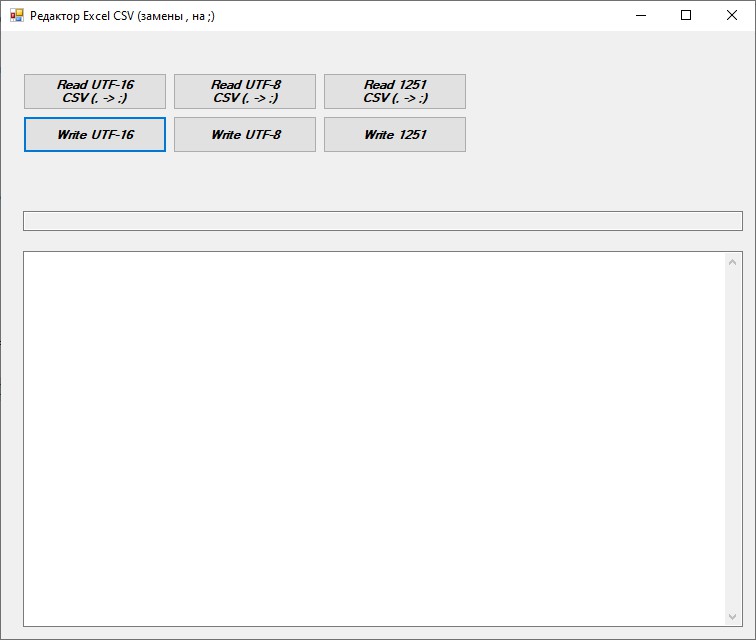Open the application icon menu in title bar
This screenshot has width=756, height=640.
tap(16, 15)
